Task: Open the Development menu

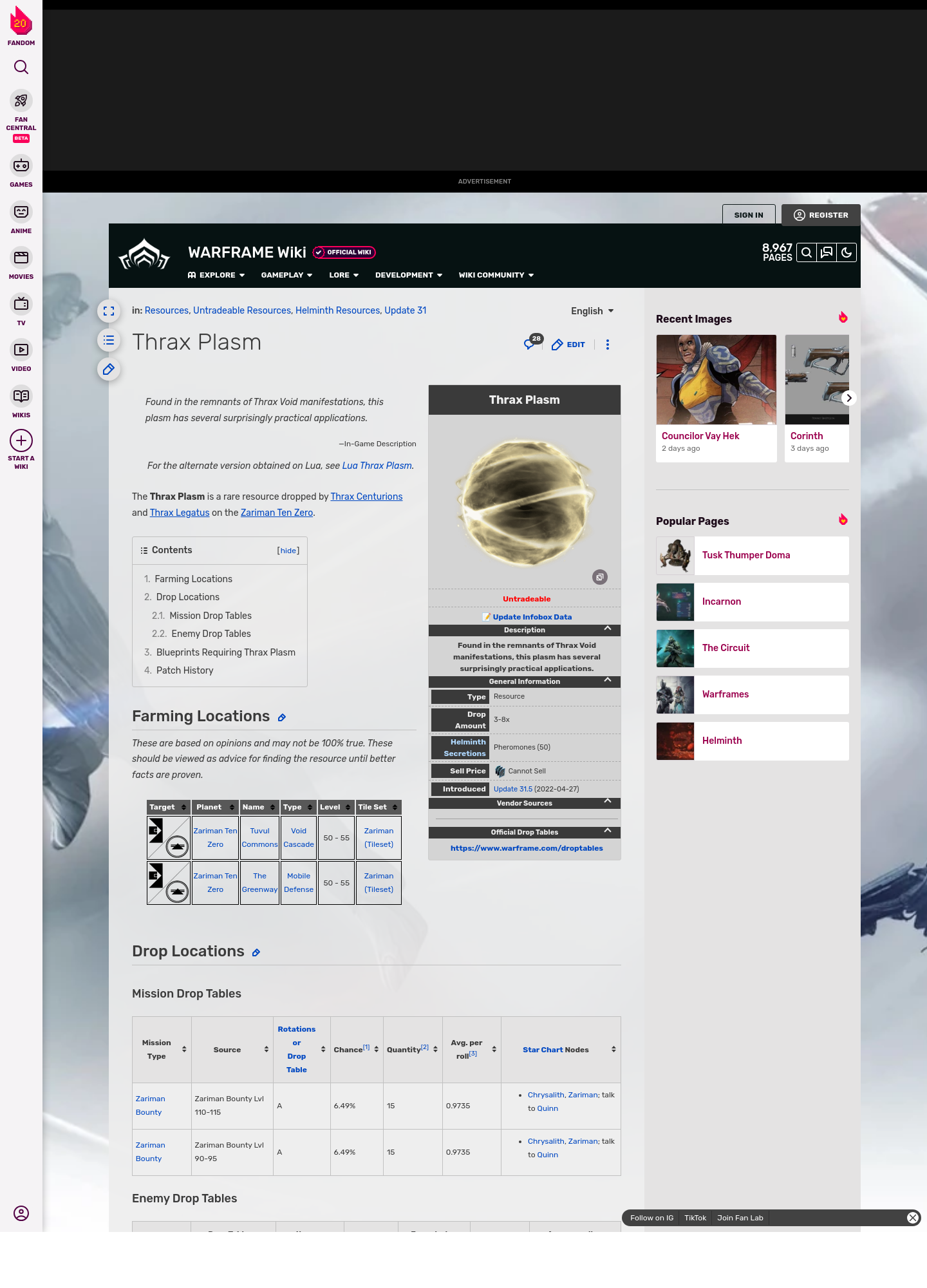Action: (409, 275)
